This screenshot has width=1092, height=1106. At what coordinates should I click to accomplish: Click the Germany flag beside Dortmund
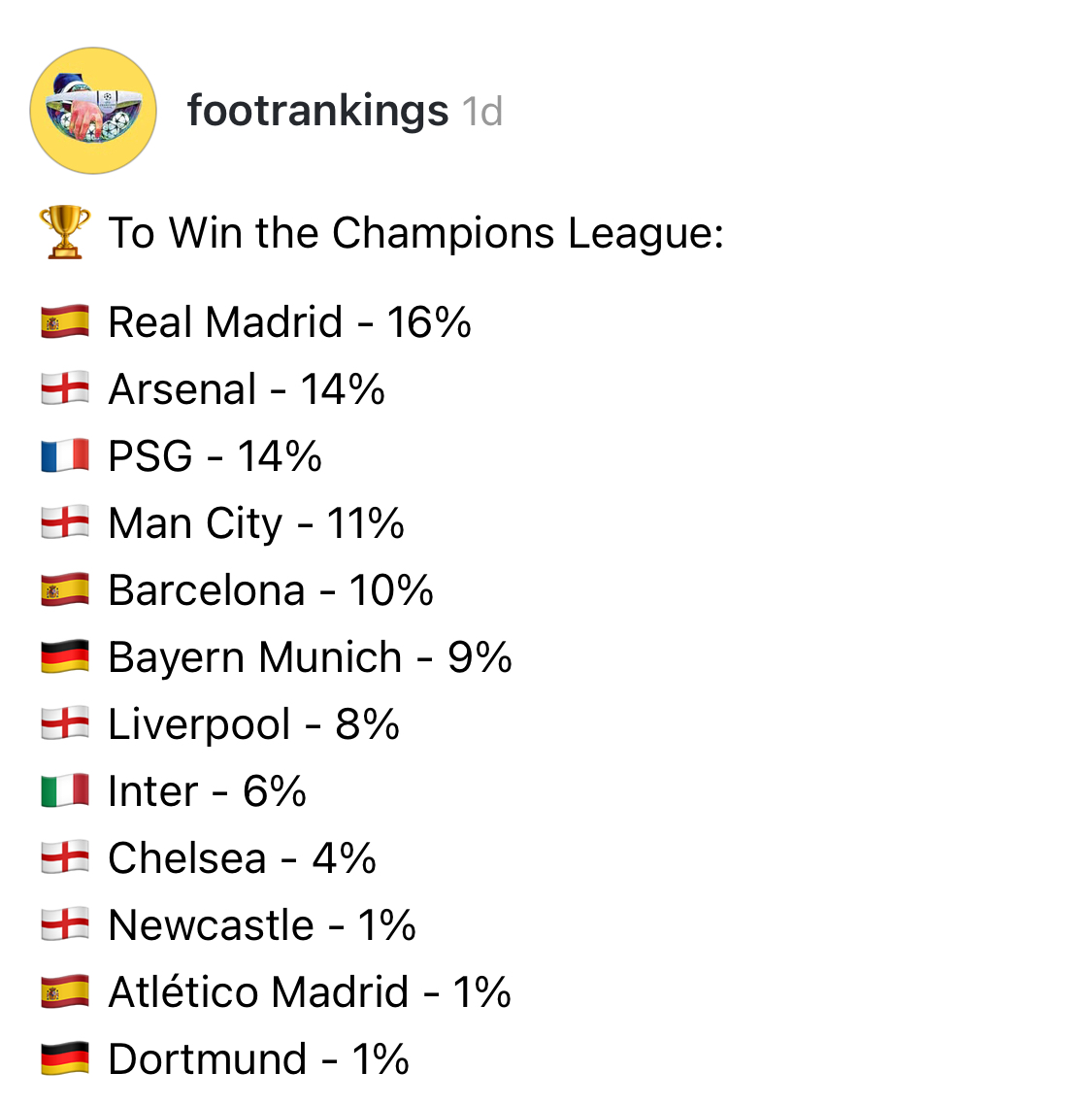pyautogui.click(x=65, y=1058)
